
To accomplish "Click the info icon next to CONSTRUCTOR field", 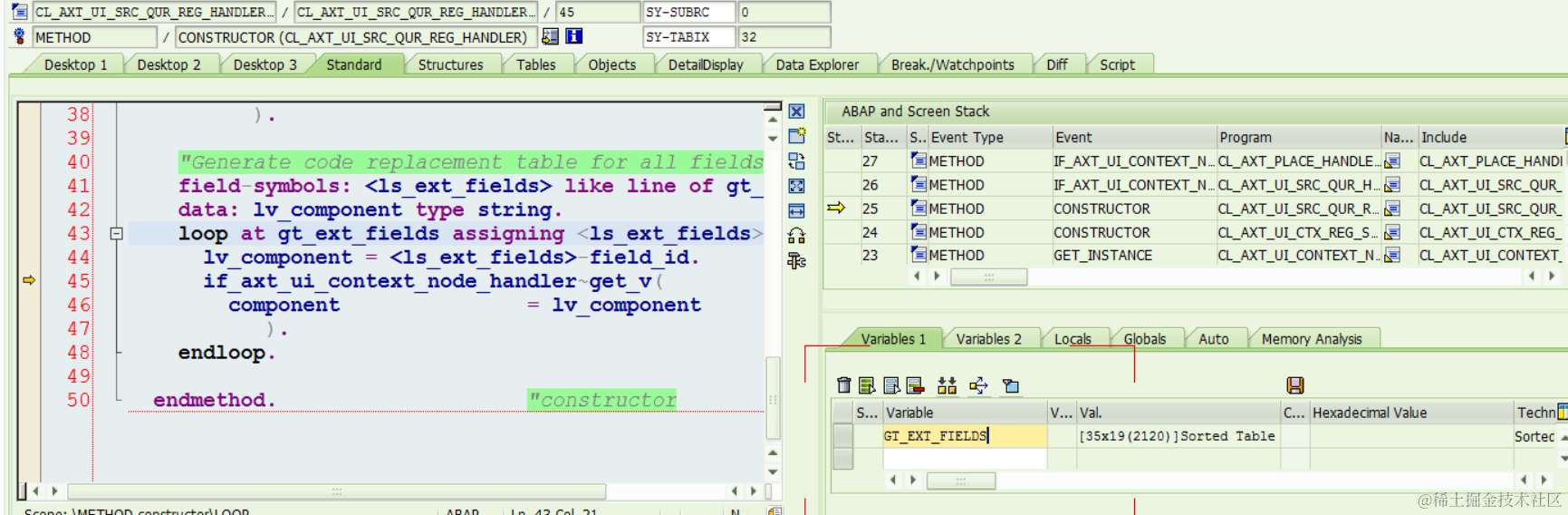I will [x=573, y=36].
